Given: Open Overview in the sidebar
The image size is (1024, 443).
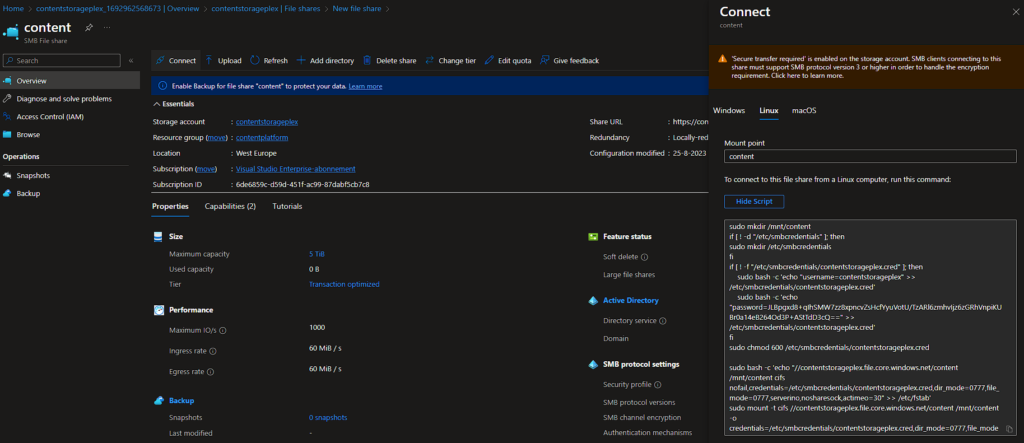Looking at the screenshot, I should tap(70, 80).
